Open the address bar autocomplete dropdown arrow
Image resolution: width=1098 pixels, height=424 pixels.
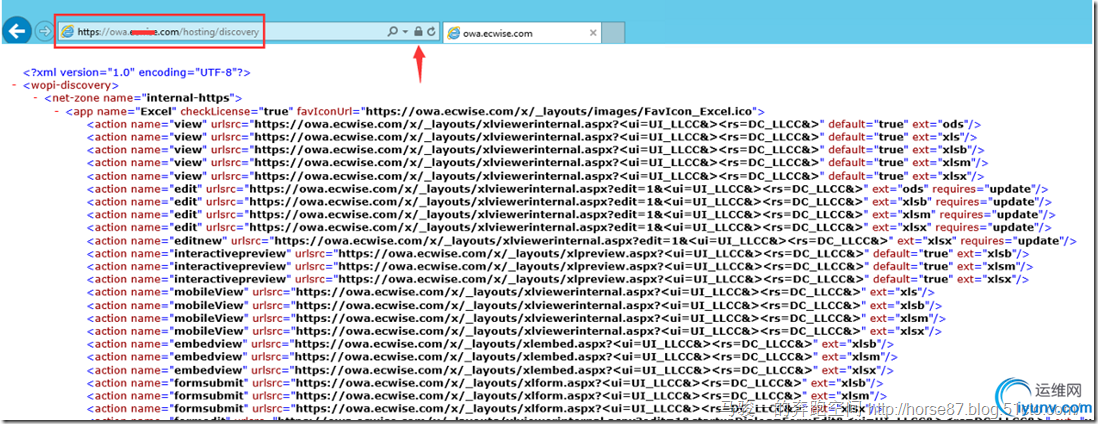(405, 32)
